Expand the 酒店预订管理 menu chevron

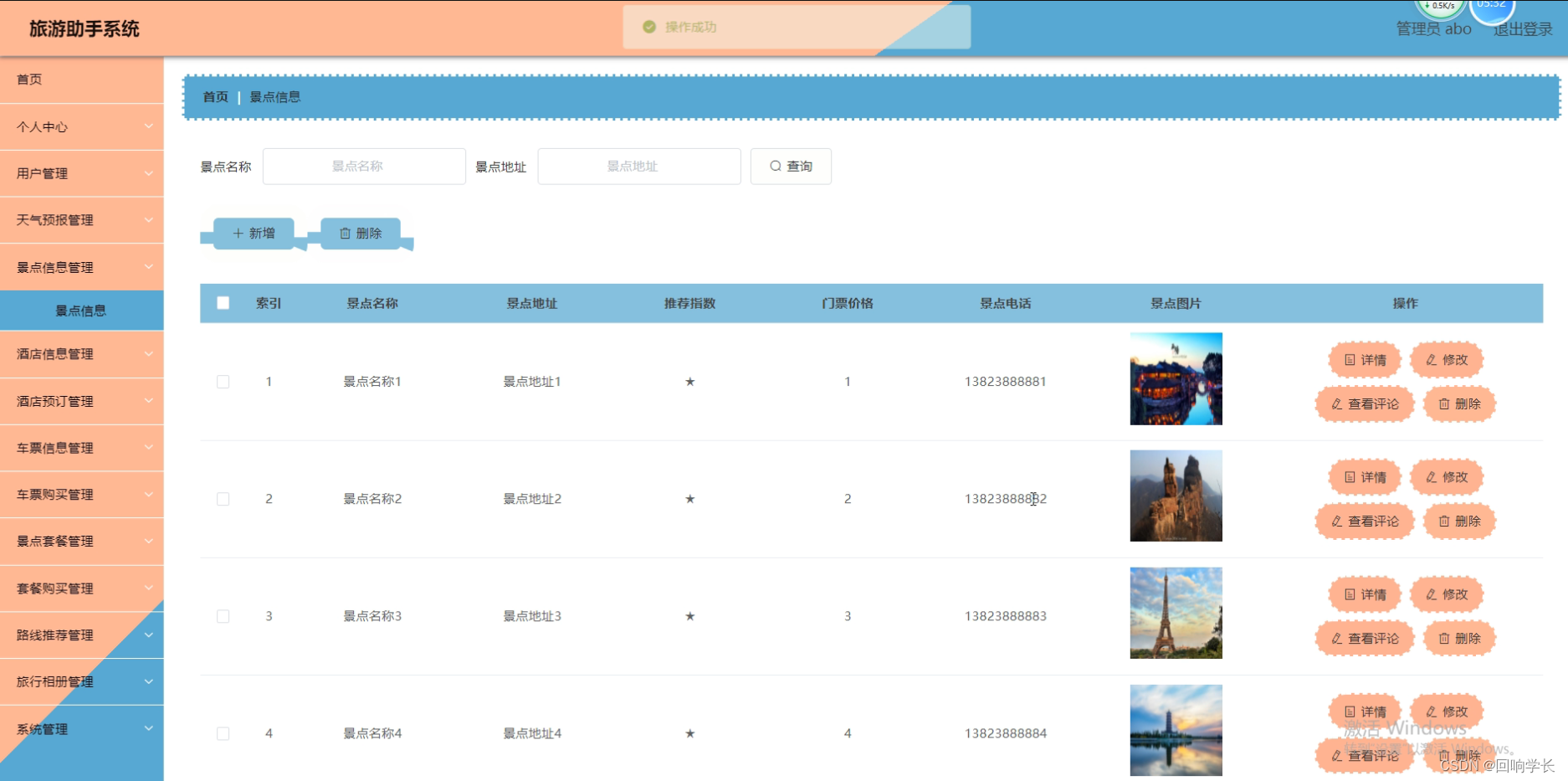pyautogui.click(x=148, y=401)
